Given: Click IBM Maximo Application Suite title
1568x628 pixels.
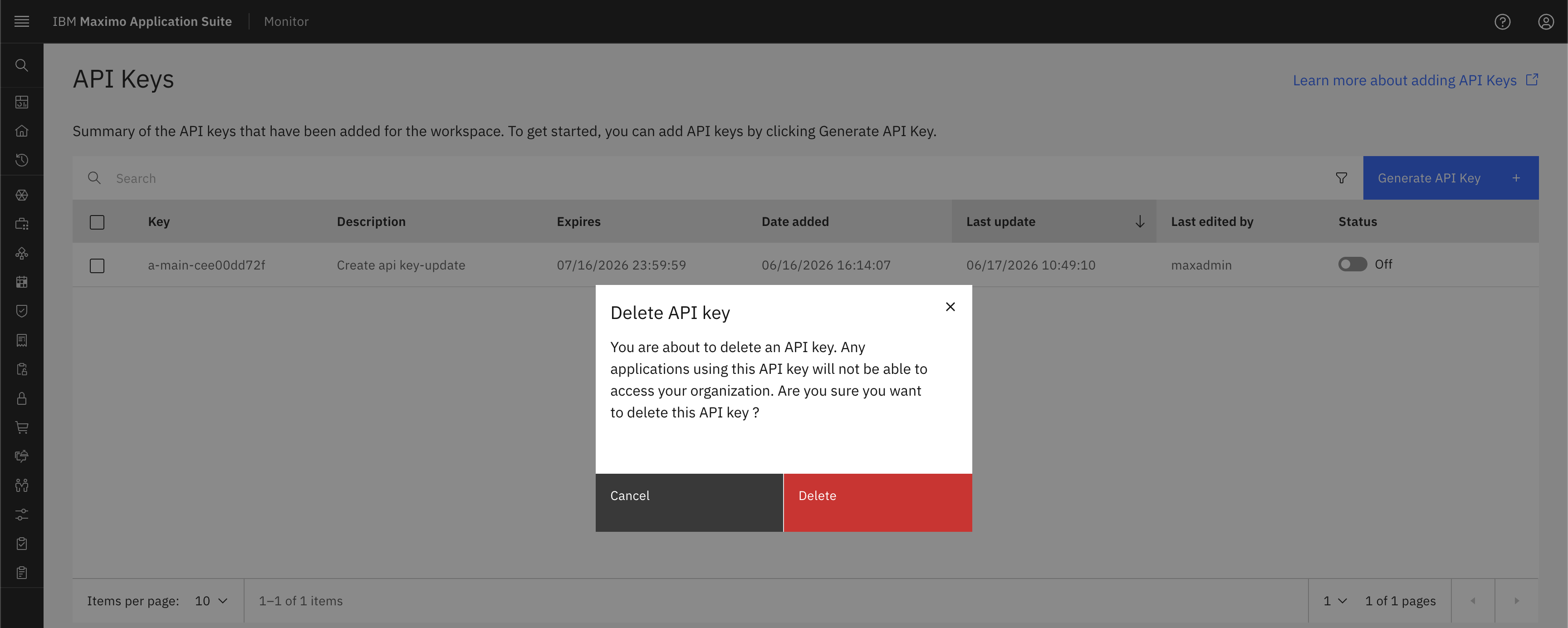Looking at the screenshot, I should 142,21.
